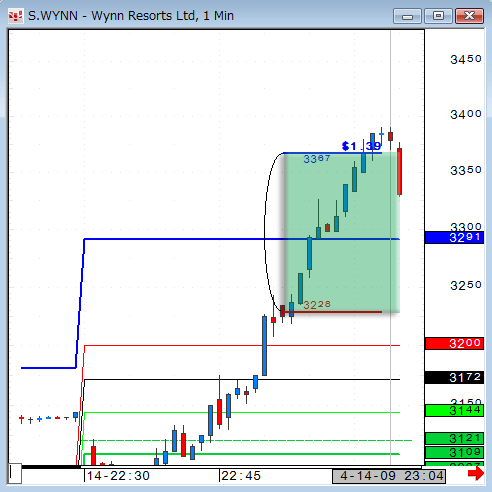Click the 3250 price scale label
The image size is (492, 492).
point(466,285)
